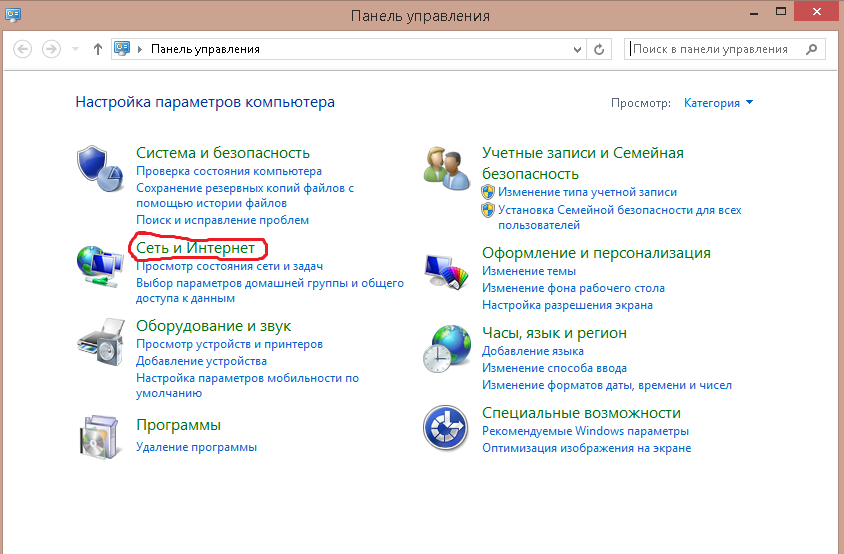Screen dimensions: 844x554
Task: Click the Hardware and Sound printer icon
Action: [x=101, y=342]
